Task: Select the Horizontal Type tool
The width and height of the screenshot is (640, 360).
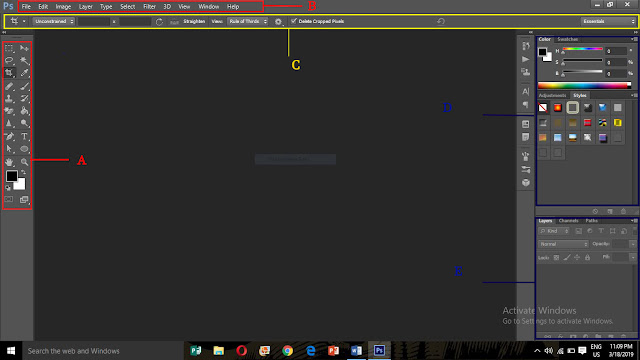Action: coord(24,136)
